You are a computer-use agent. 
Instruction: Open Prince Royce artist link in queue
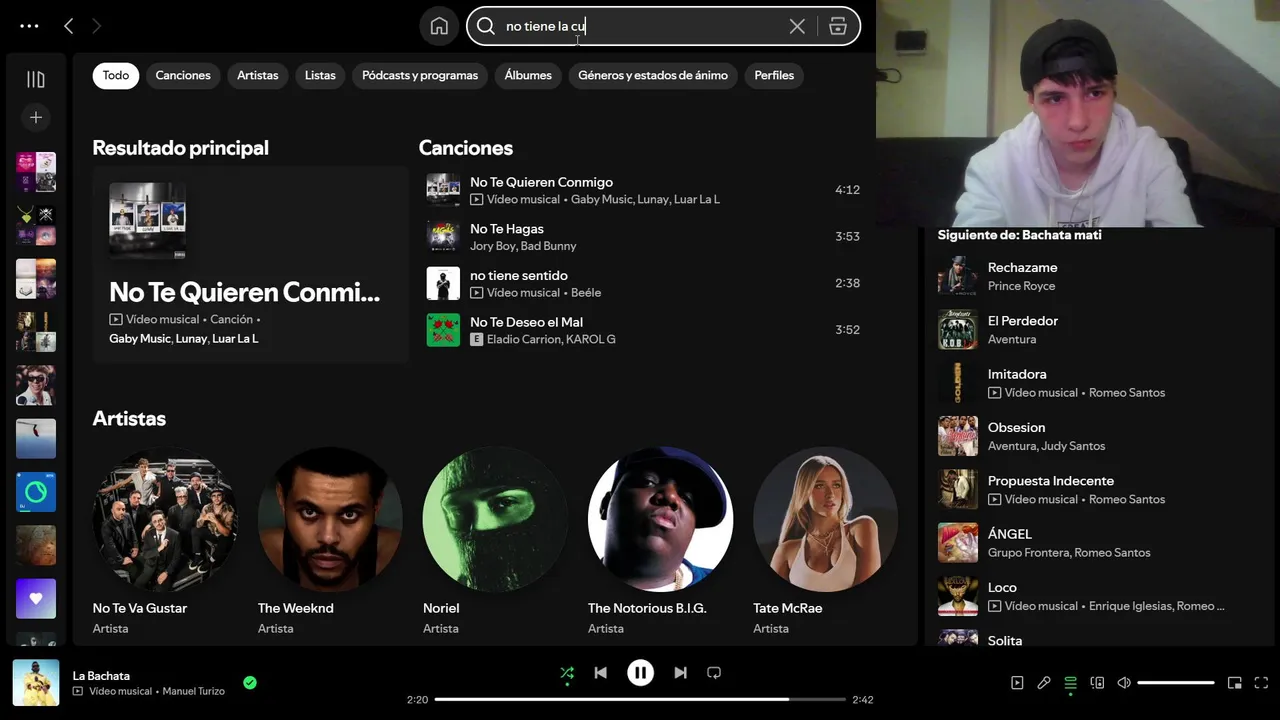pyautogui.click(x=1021, y=286)
